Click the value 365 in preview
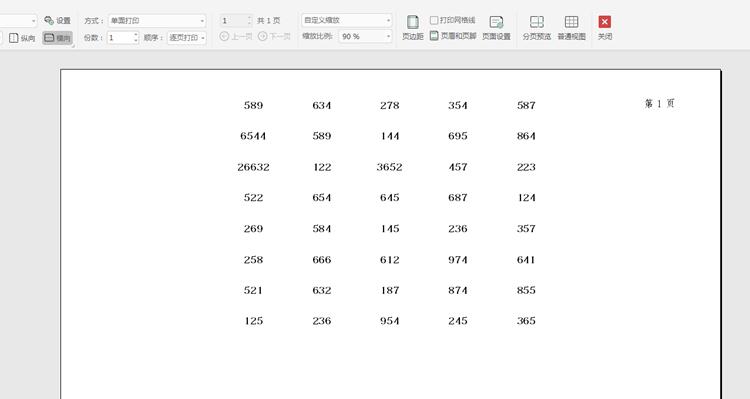Viewport: 750px width, 399px height. 526,321
